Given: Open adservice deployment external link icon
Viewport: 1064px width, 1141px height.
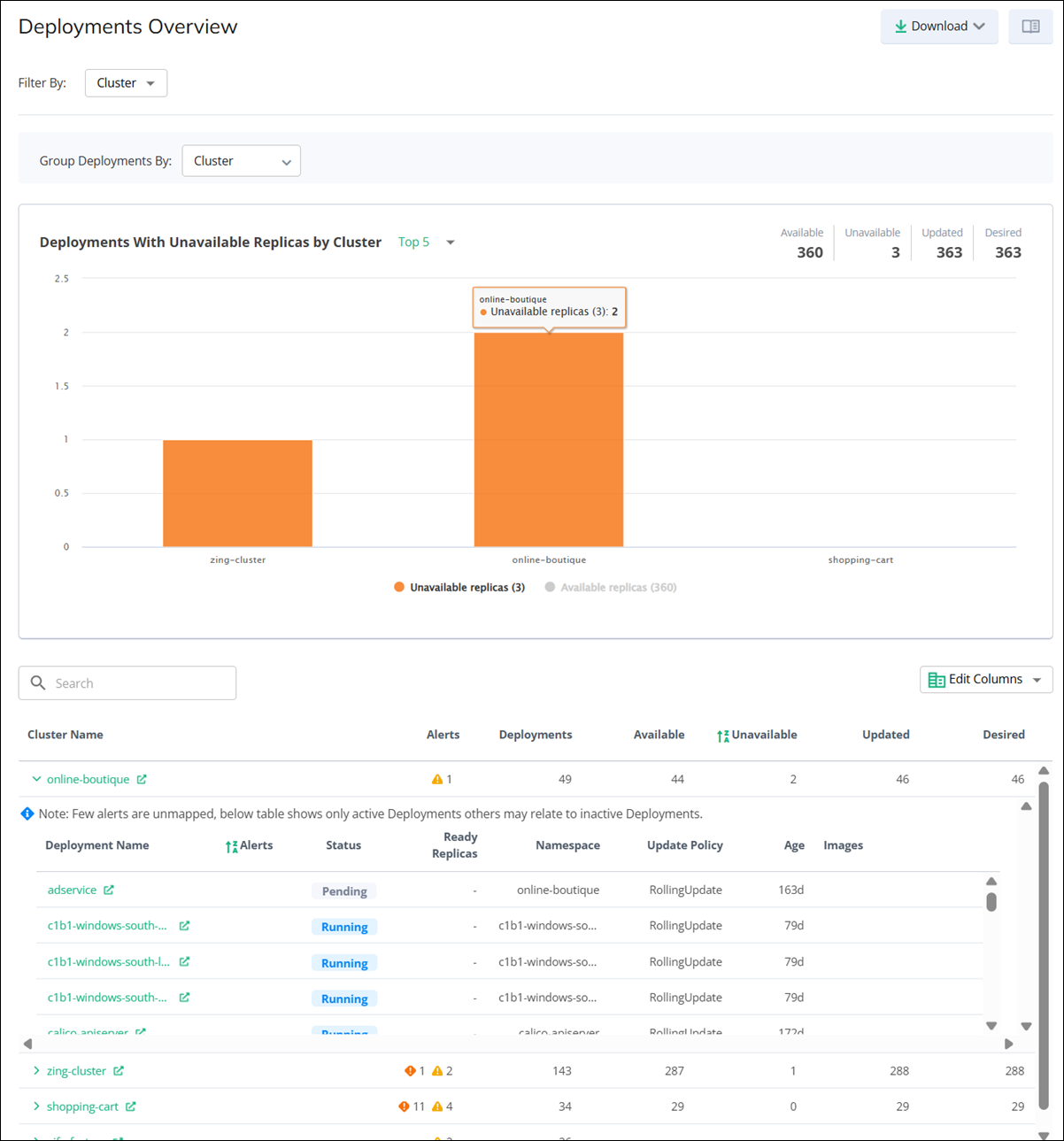Looking at the screenshot, I should (109, 890).
